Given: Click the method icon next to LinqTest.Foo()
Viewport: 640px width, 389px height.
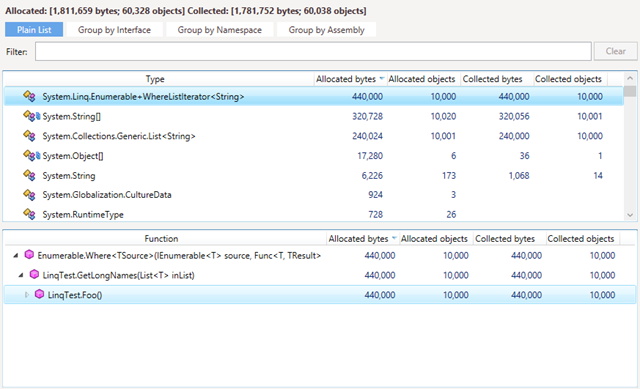Looking at the screenshot, I should click(39, 294).
